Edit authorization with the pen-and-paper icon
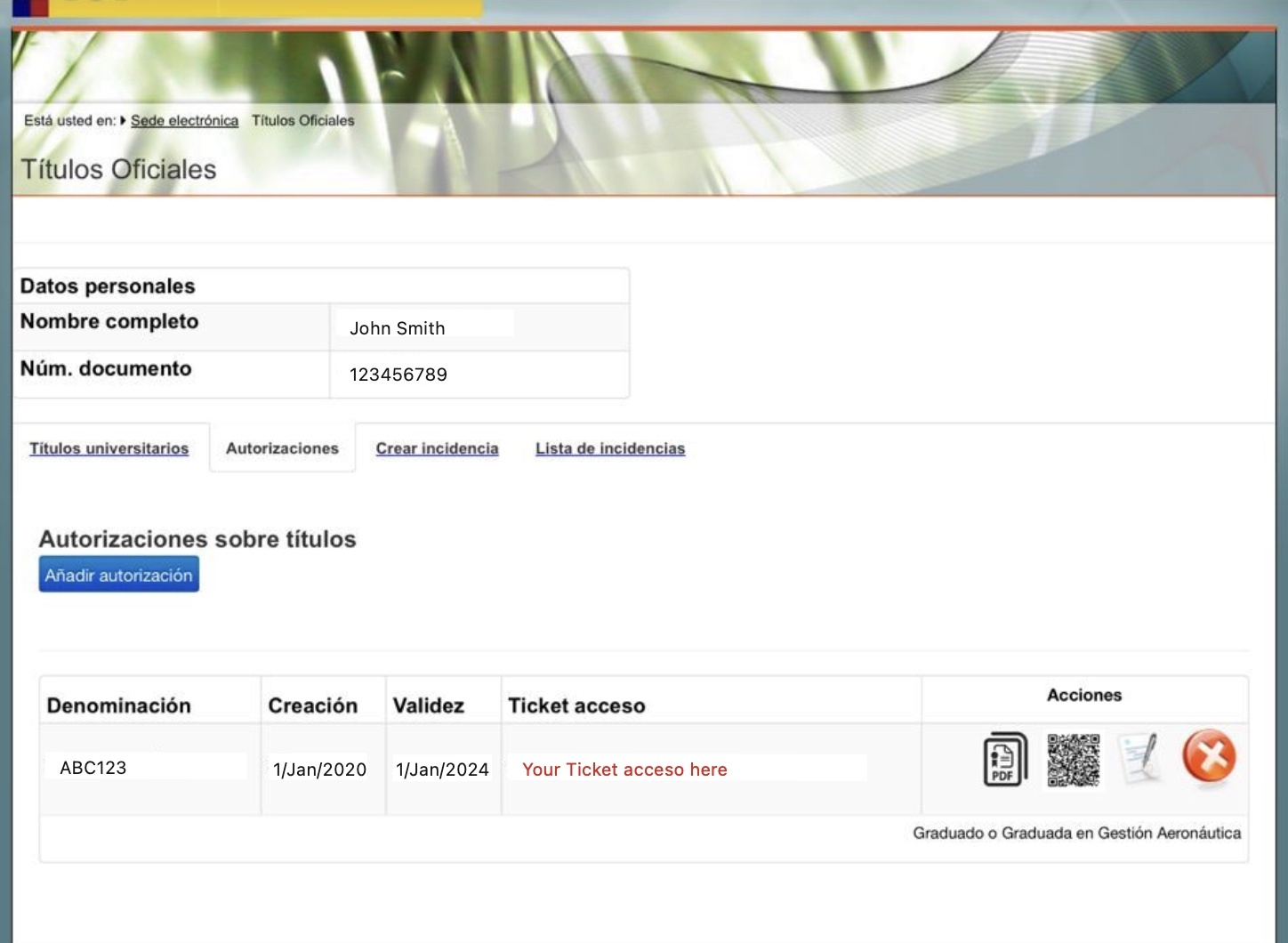 pyautogui.click(x=1139, y=758)
